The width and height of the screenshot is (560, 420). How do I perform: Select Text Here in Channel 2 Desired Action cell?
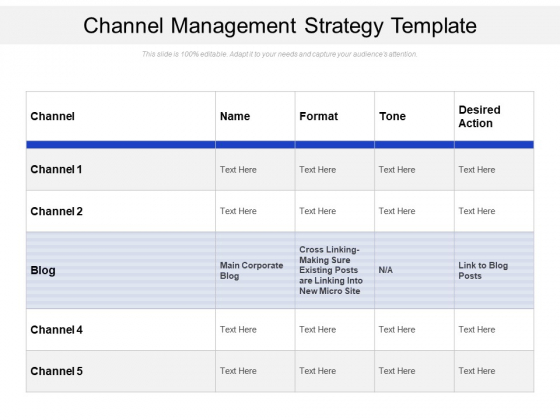tap(477, 211)
